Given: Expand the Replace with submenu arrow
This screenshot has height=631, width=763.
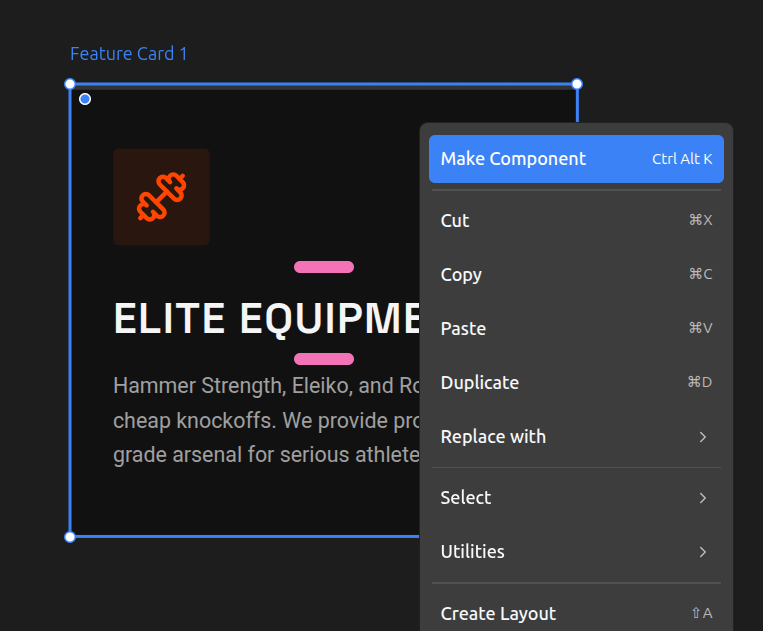Looking at the screenshot, I should [703, 437].
